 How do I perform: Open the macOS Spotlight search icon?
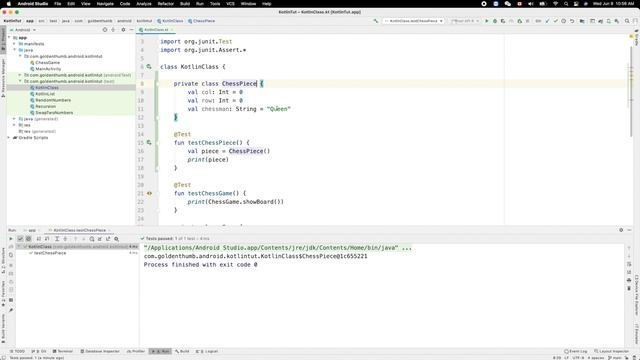(x=566, y=4)
